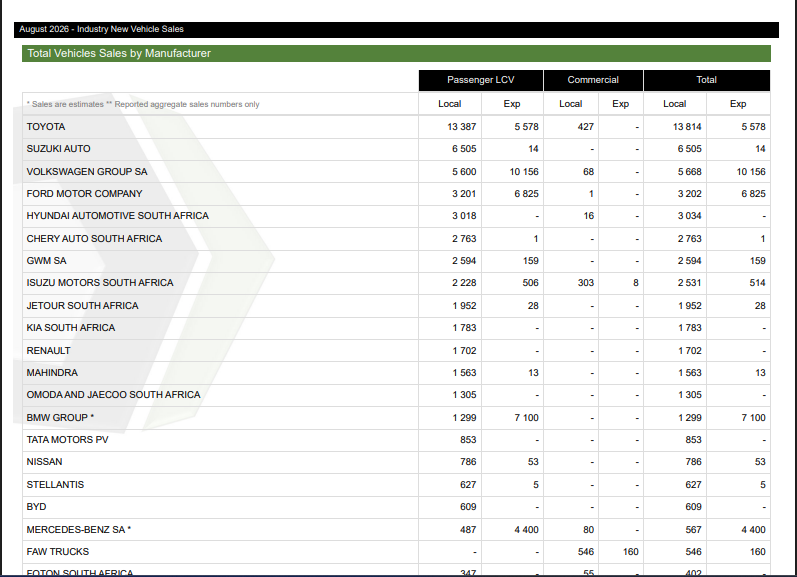
Task: Select Mercedes-Benz total local value 567
Action: (x=693, y=530)
